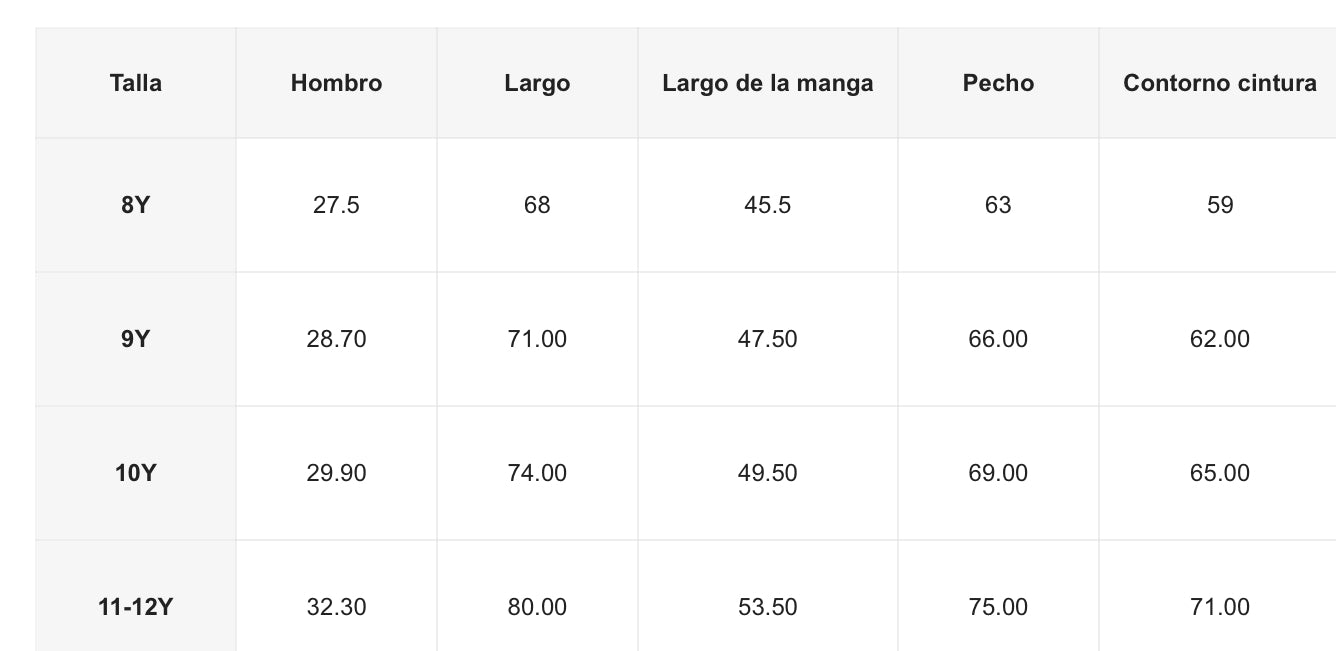Select the Largo column header
Viewport: 1336px width, 651px height.
pyautogui.click(x=537, y=83)
